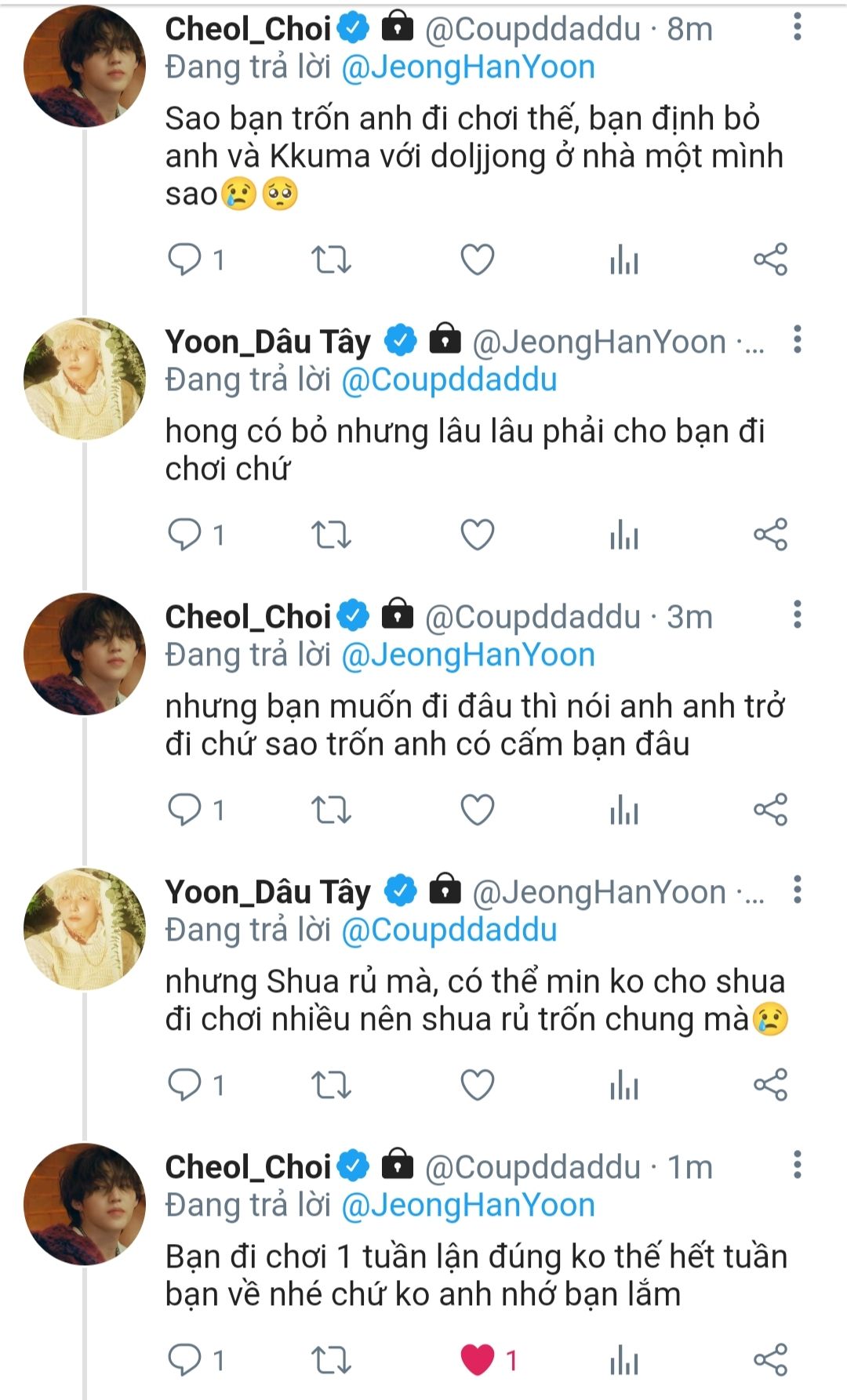
Task: Reply to the first Cheol_Choi tweet
Action: click(185, 259)
